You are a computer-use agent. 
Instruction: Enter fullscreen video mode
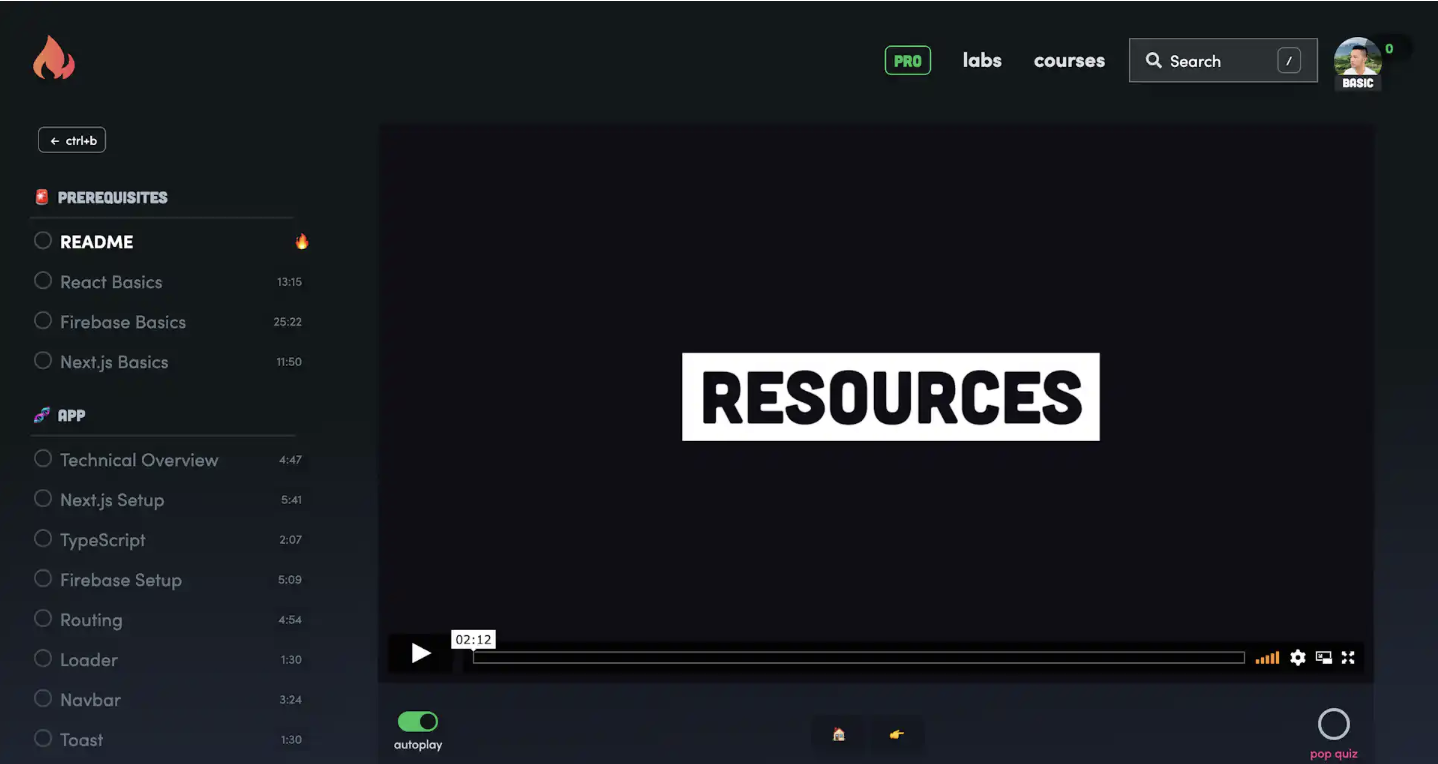click(x=1348, y=657)
